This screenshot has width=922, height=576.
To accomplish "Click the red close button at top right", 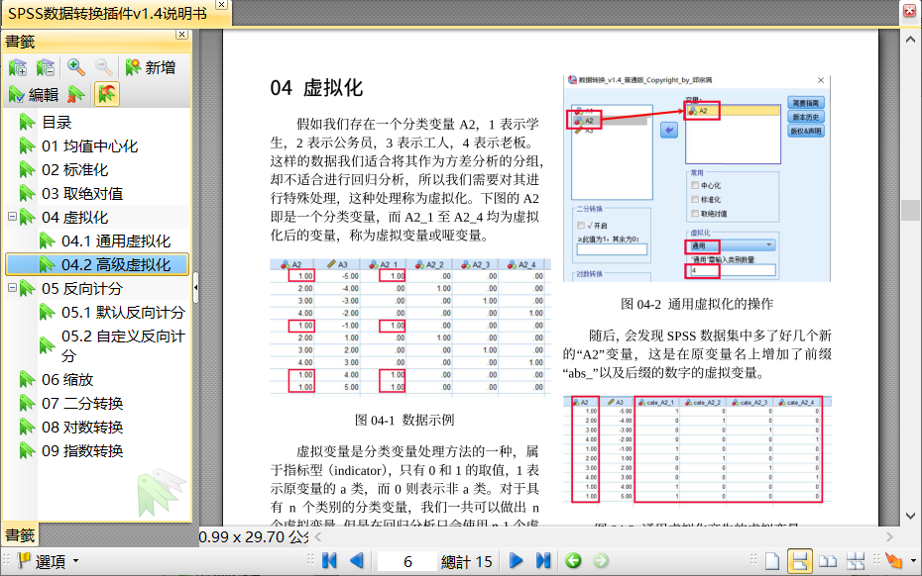I will pos(910,10).
